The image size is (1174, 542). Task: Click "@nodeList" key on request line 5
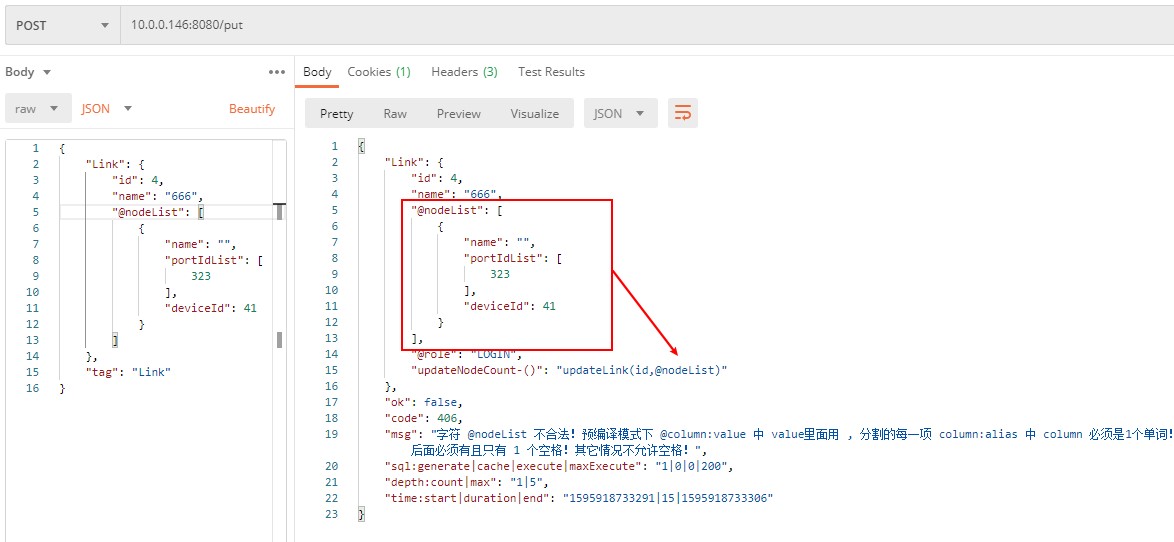151,212
